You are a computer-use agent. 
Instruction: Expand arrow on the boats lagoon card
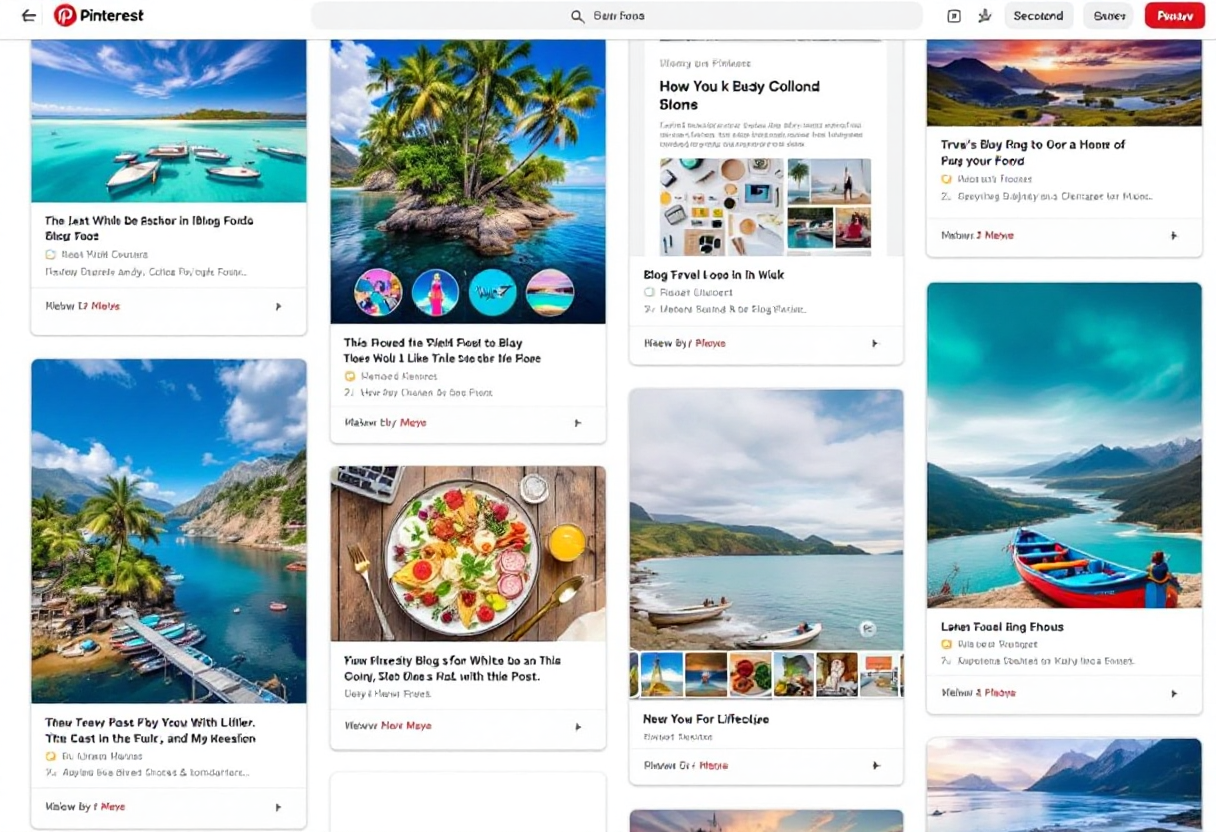coord(278,306)
